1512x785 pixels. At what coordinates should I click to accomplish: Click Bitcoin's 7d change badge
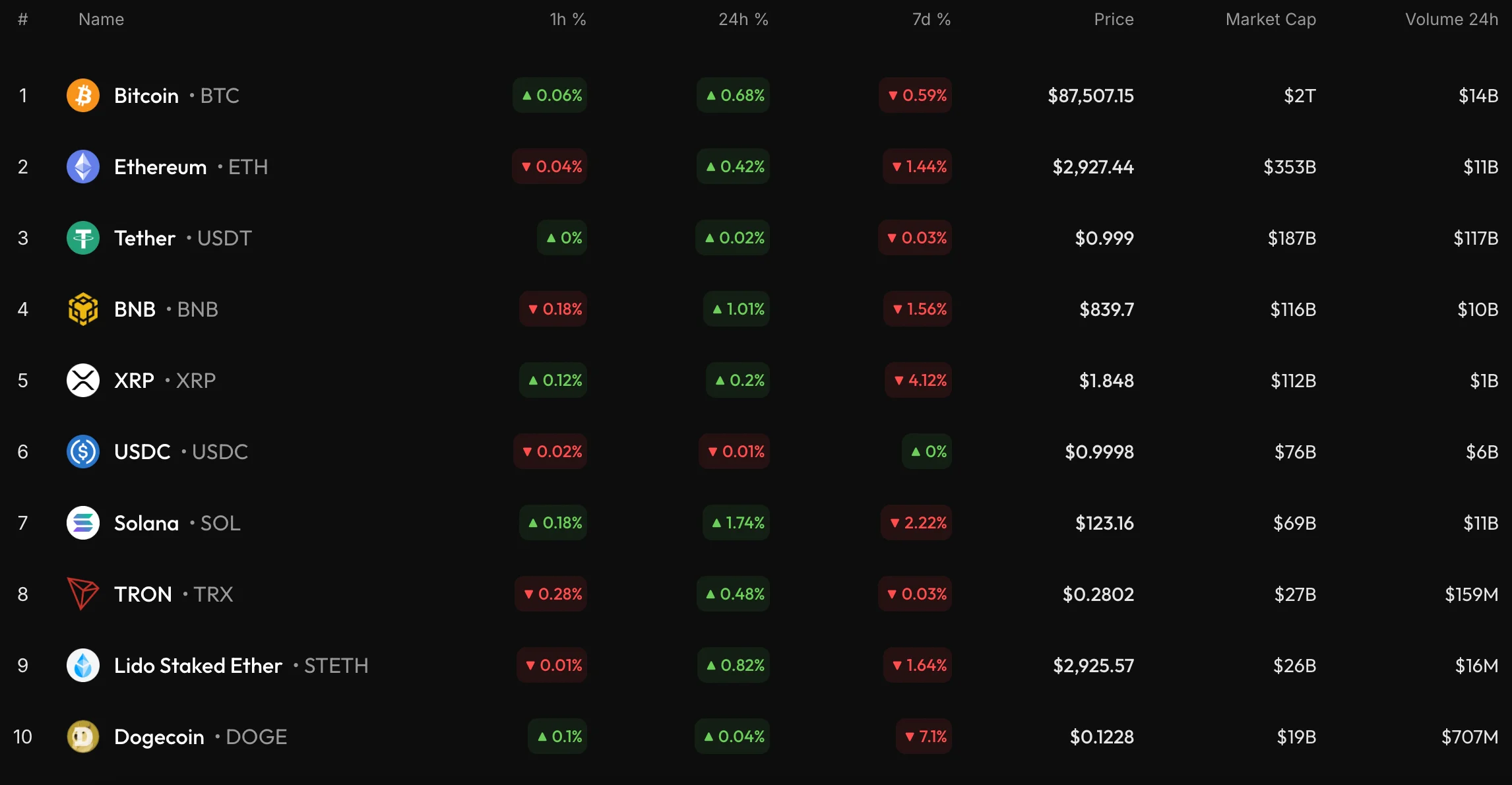[916, 96]
